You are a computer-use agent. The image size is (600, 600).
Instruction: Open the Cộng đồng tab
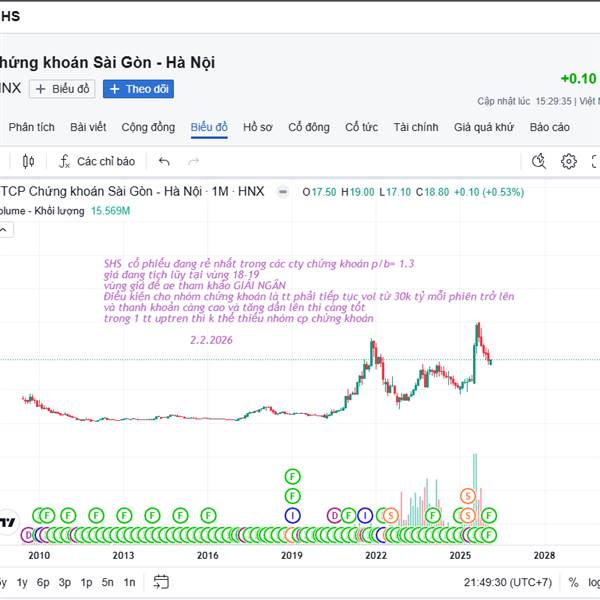point(148,127)
